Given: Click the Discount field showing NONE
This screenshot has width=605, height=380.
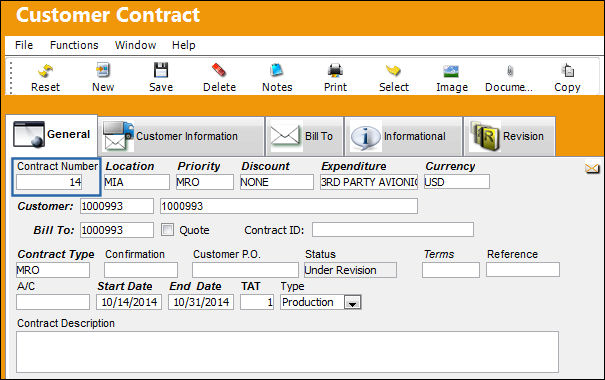Looking at the screenshot, I should [277, 182].
